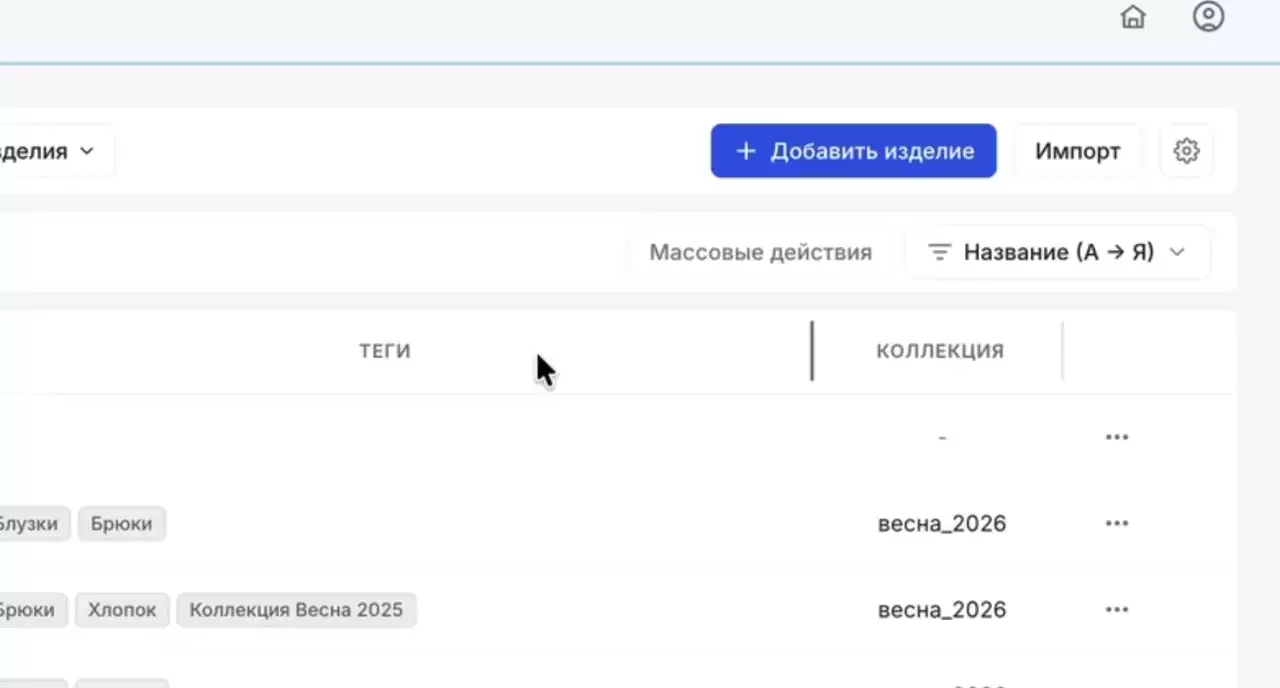
Task: Open three-dot menu for Хлопок row
Action: pos(1117,609)
